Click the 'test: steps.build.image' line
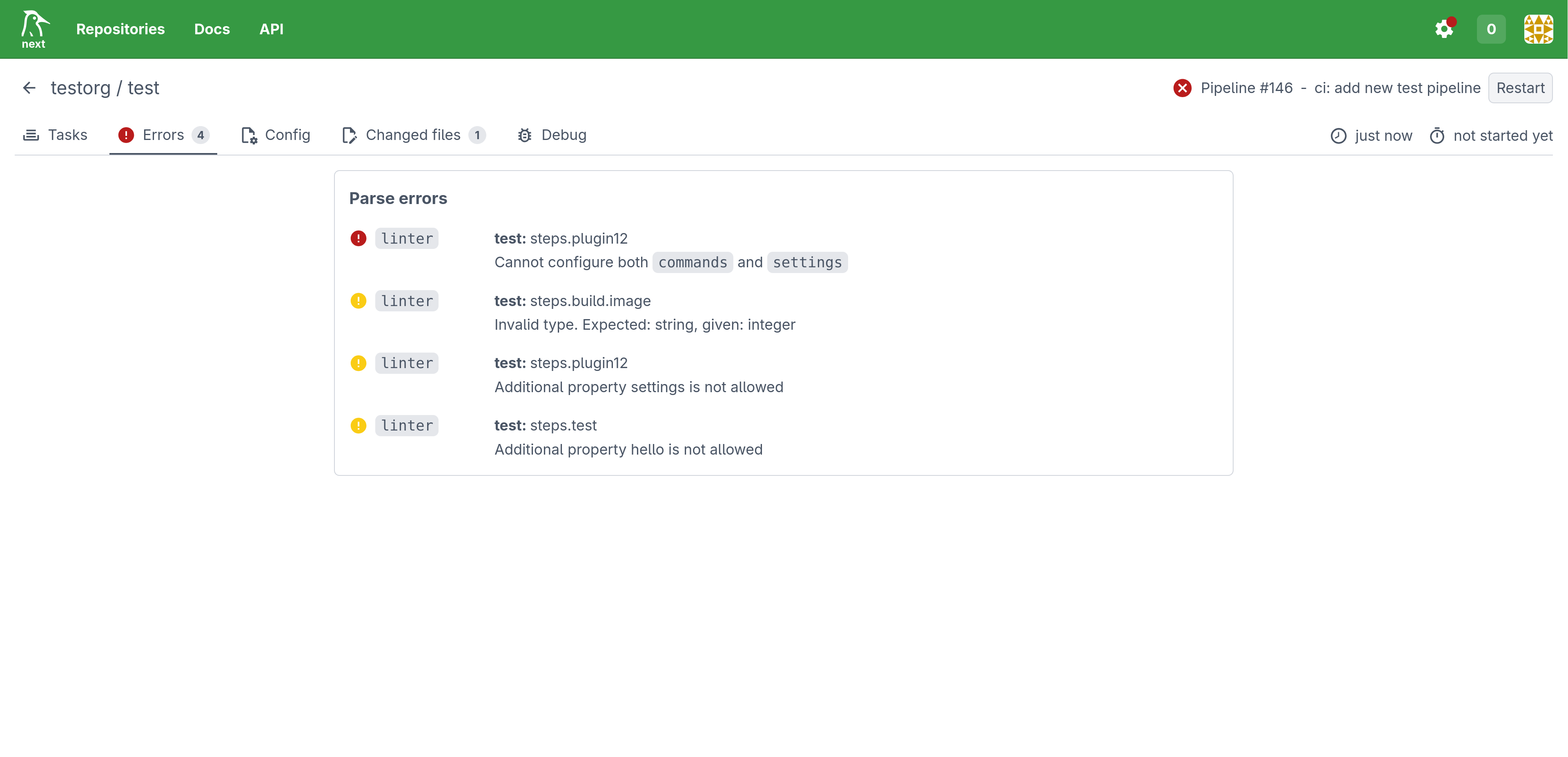Image resolution: width=1568 pixels, height=757 pixels. 572,301
